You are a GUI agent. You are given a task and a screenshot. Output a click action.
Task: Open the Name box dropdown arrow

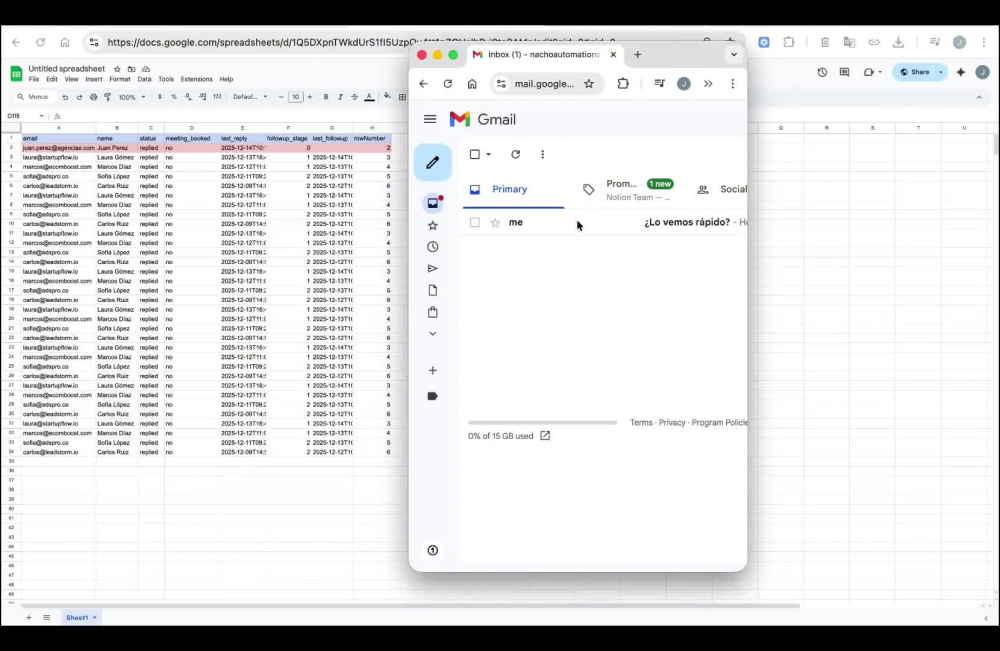click(x=41, y=116)
